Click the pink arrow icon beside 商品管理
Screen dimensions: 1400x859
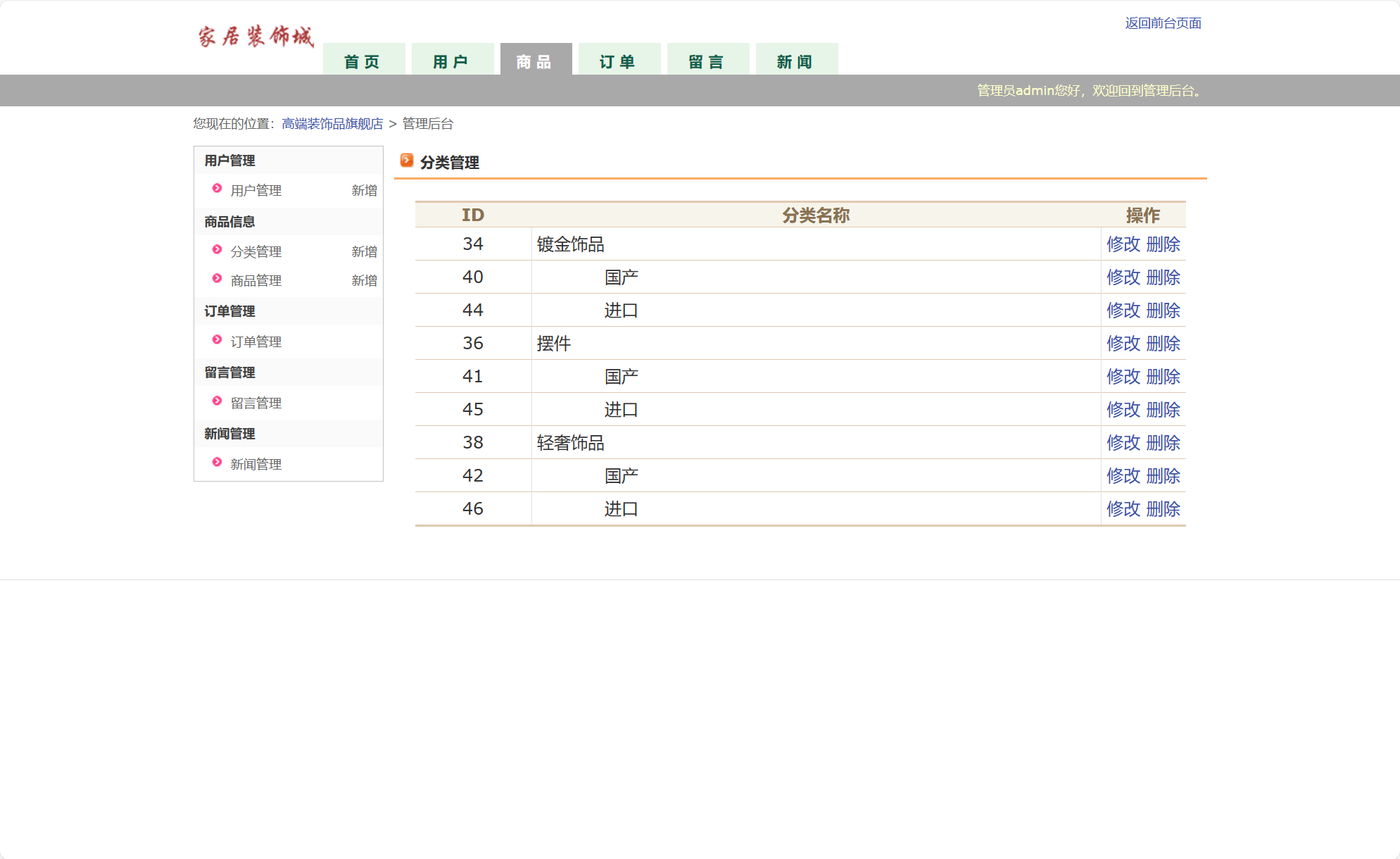pyautogui.click(x=216, y=280)
